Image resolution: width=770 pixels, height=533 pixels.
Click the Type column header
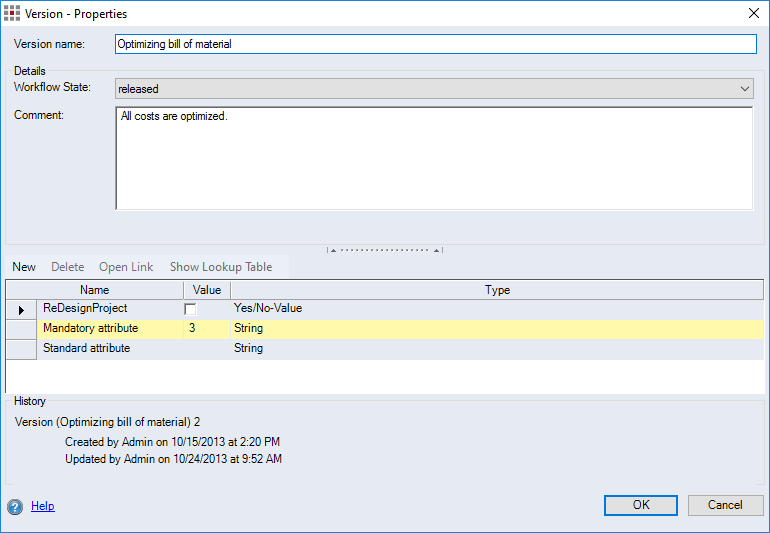point(497,290)
